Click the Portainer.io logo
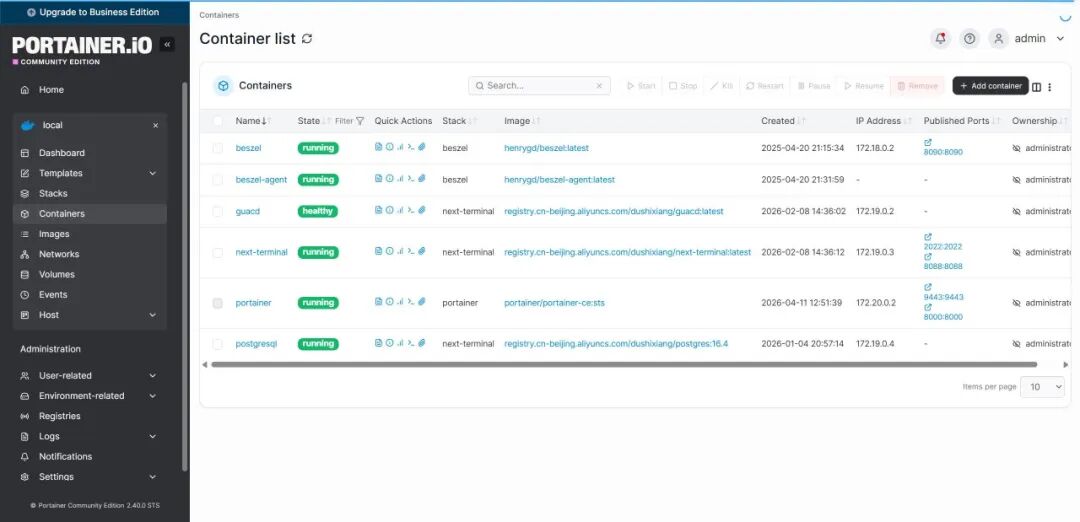 82,50
